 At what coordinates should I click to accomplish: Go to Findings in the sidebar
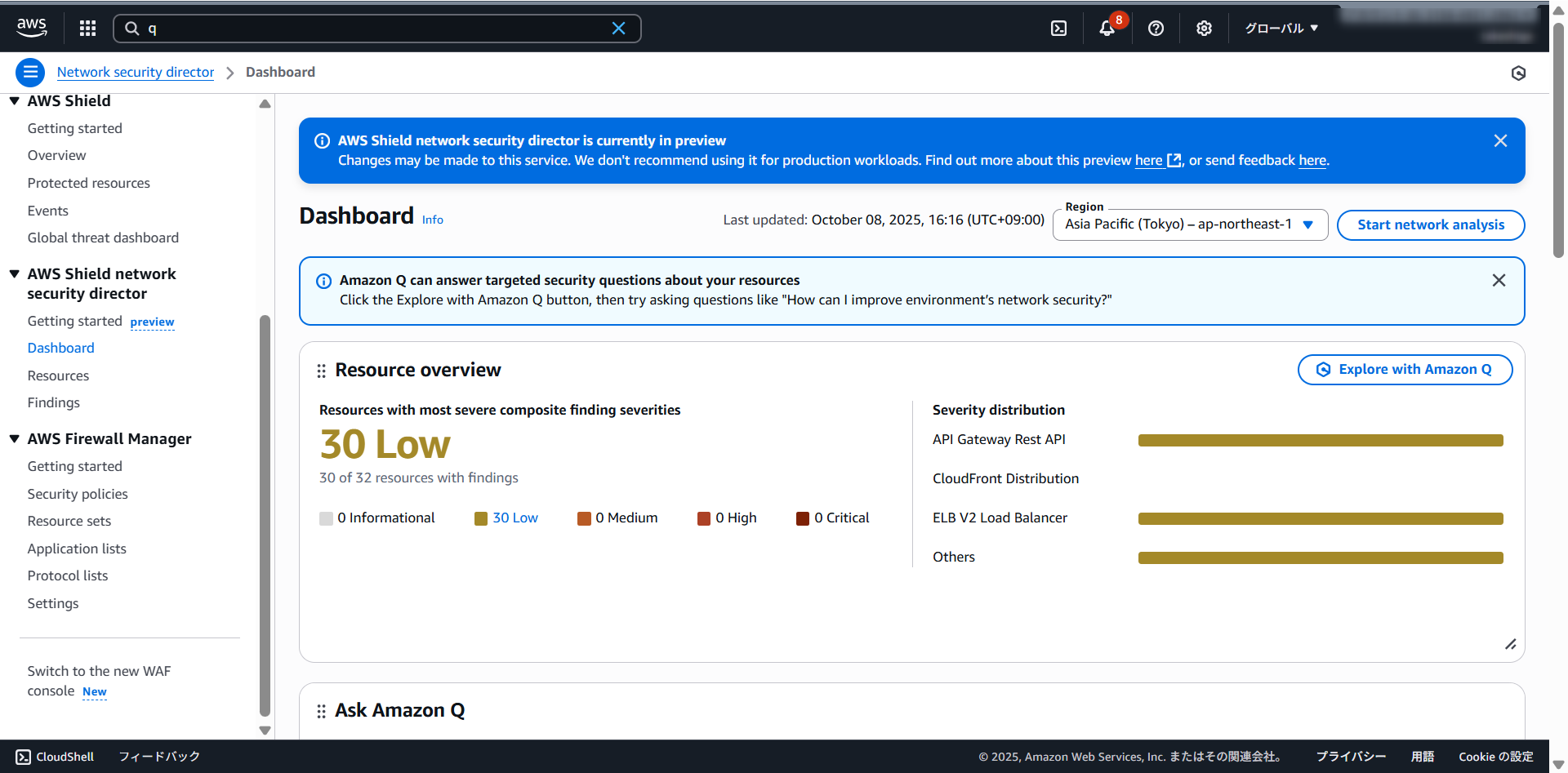pyautogui.click(x=54, y=403)
